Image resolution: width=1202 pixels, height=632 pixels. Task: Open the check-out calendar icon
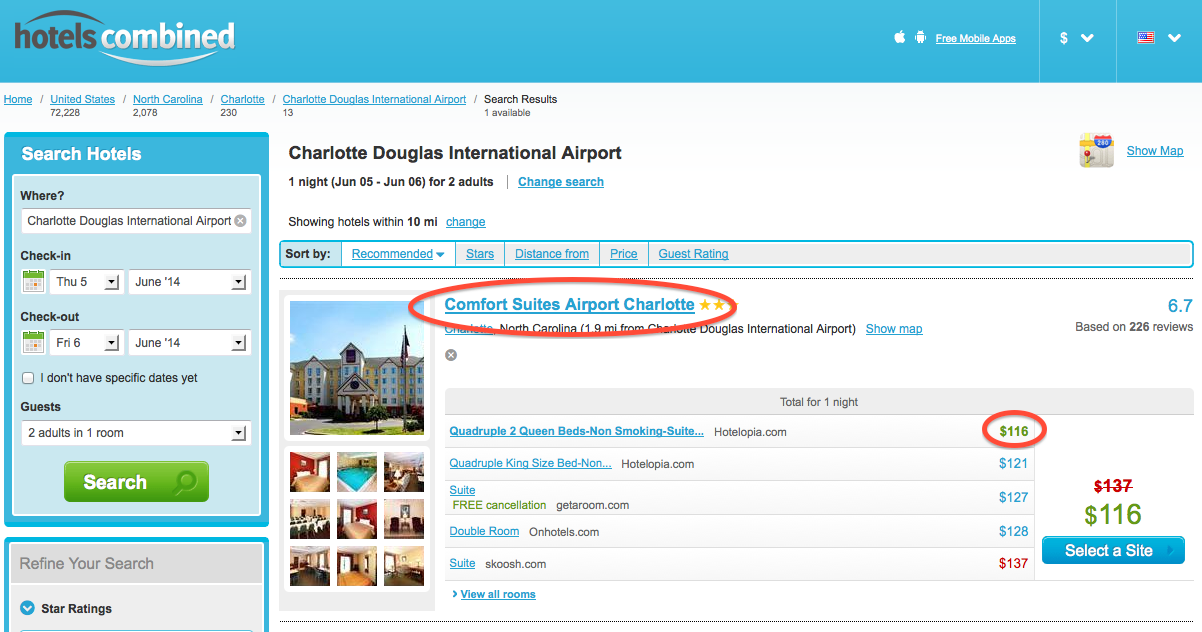click(x=33, y=343)
